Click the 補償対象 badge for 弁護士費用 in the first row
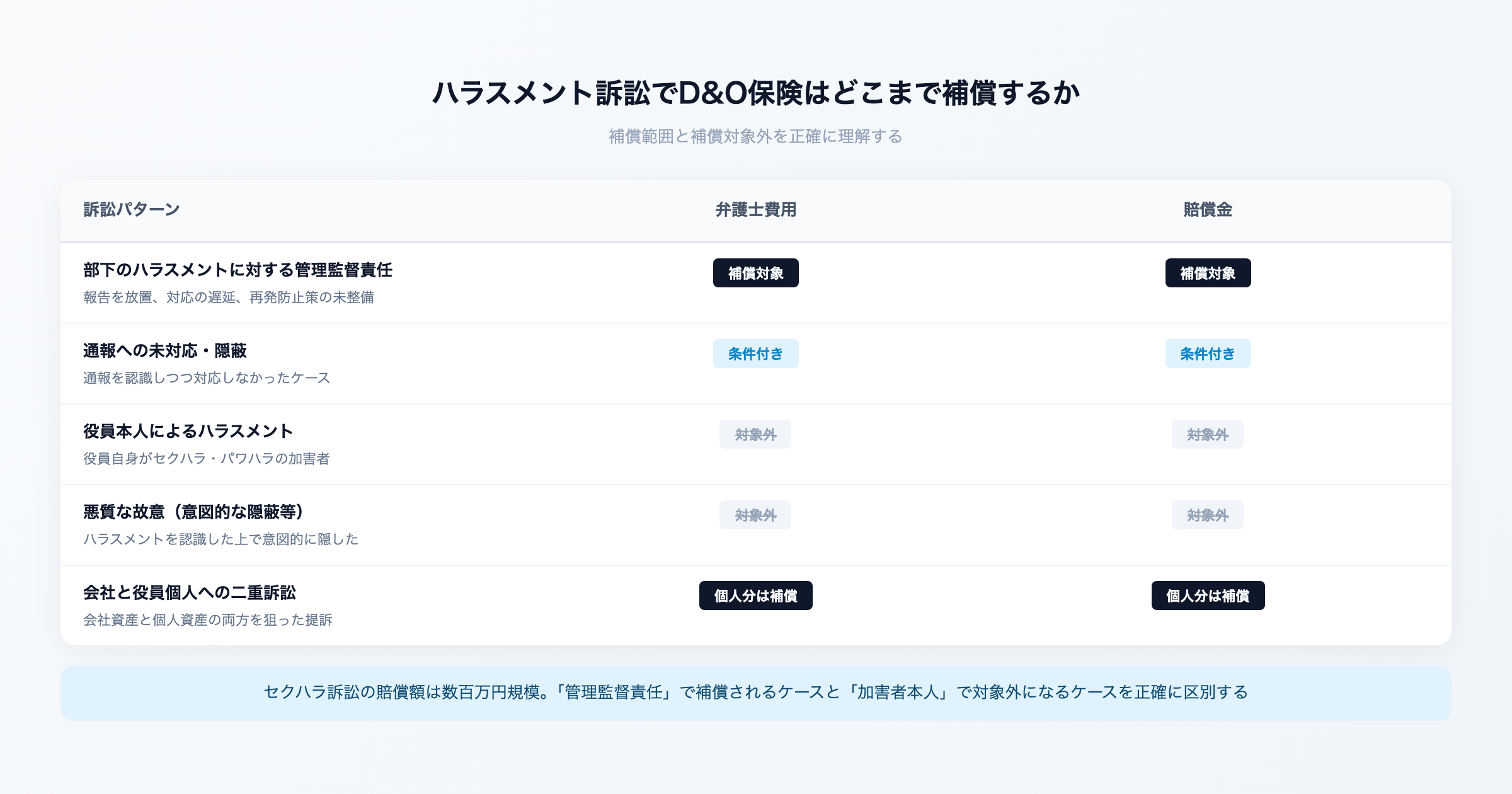This screenshot has width=1512, height=794. point(755,273)
